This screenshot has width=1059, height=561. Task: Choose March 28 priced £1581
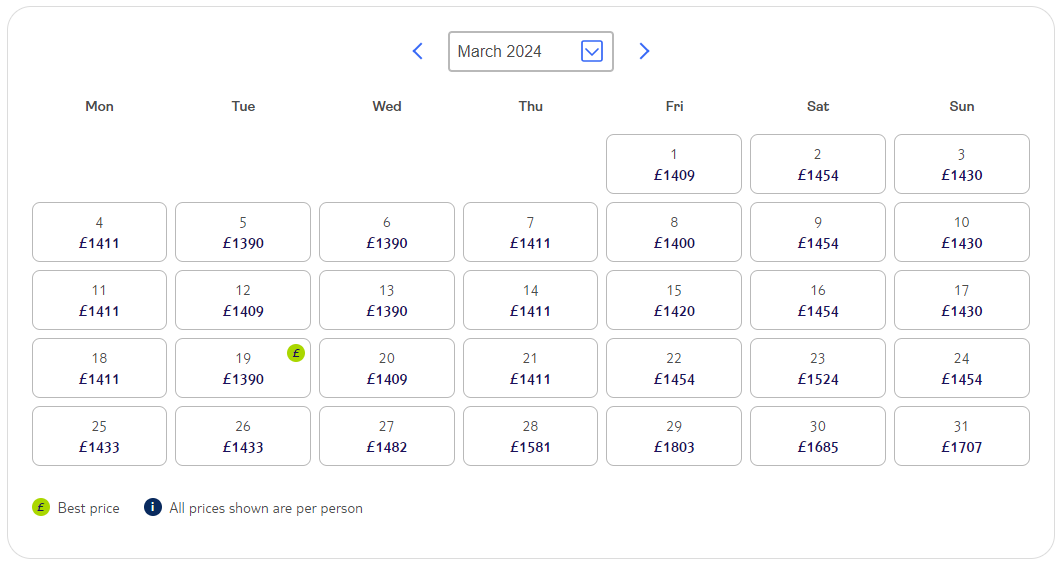tap(530, 436)
